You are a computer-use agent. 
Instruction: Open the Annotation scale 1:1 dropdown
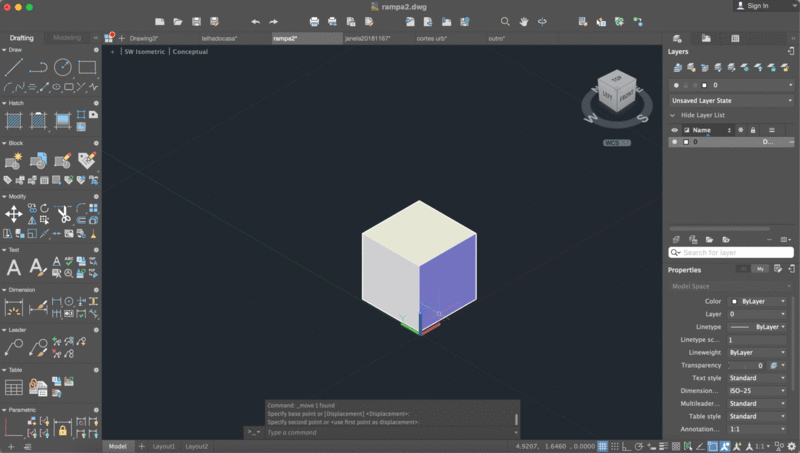click(x=757, y=429)
